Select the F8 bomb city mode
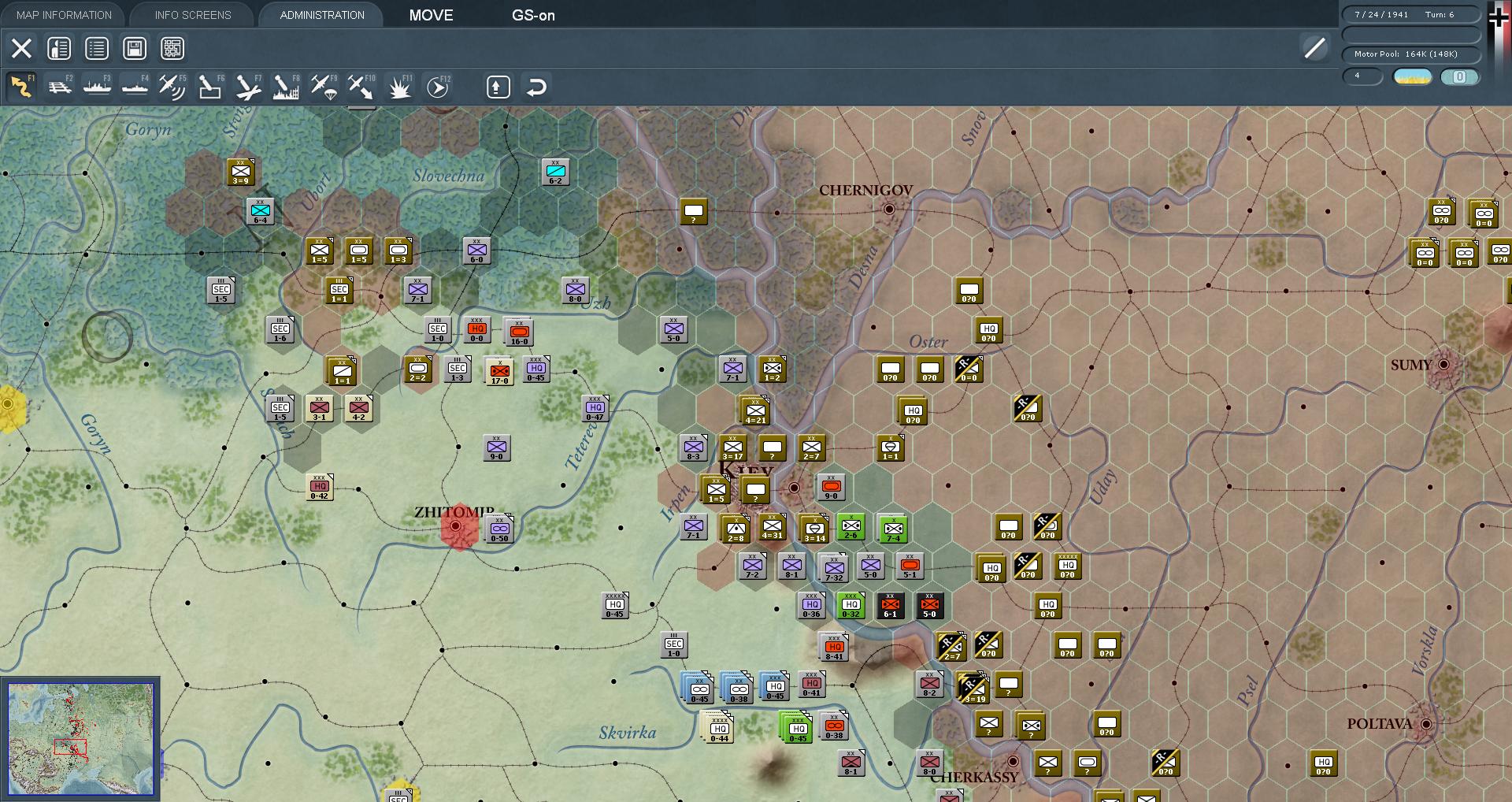The width and height of the screenshot is (1512, 802). coord(286,87)
